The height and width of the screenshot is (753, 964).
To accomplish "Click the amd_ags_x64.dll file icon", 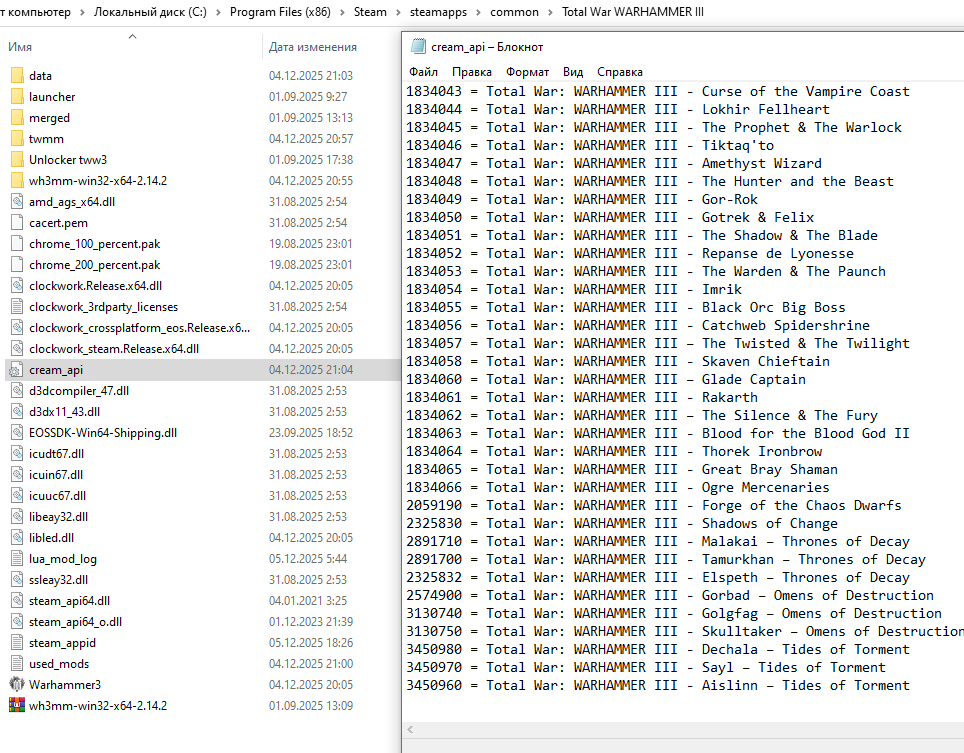I will click(17, 202).
